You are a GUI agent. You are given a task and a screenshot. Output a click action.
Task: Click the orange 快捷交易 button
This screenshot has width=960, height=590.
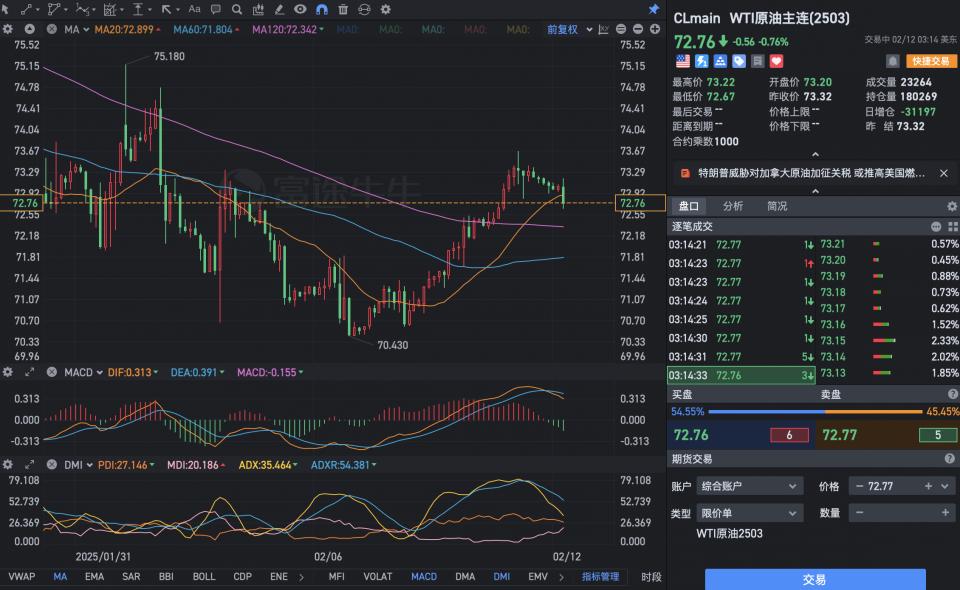pos(931,61)
